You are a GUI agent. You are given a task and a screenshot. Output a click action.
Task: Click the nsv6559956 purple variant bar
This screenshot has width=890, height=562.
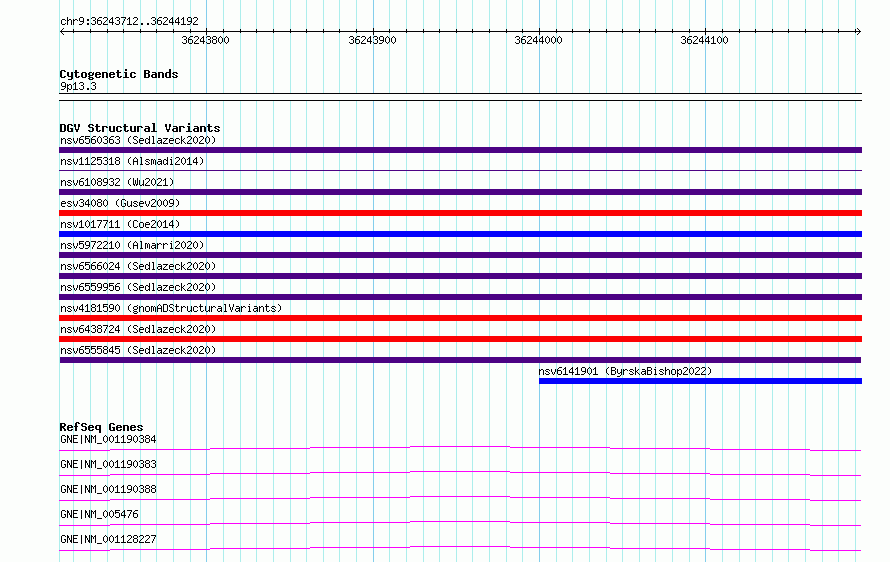[460, 297]
